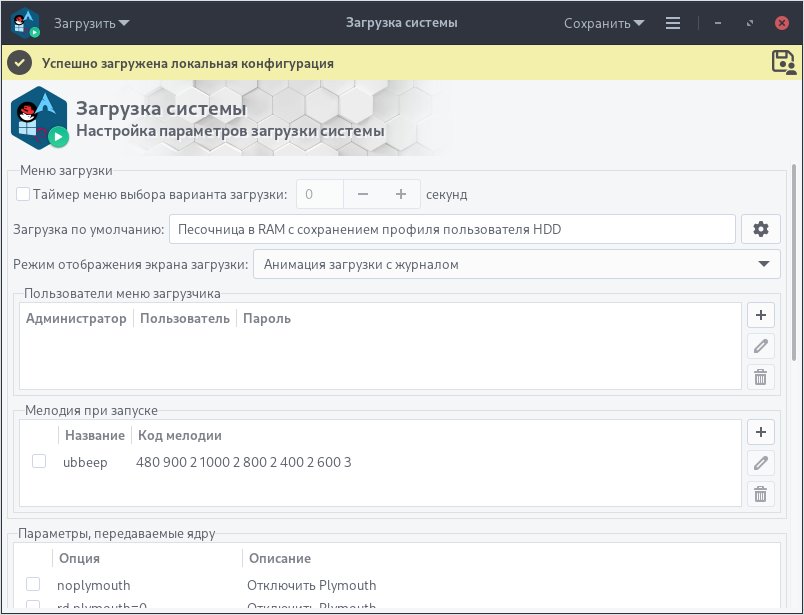Decrease timer seconds with minus stepper
This screenshot has width=804, height=615.
[x=363, y=194]
